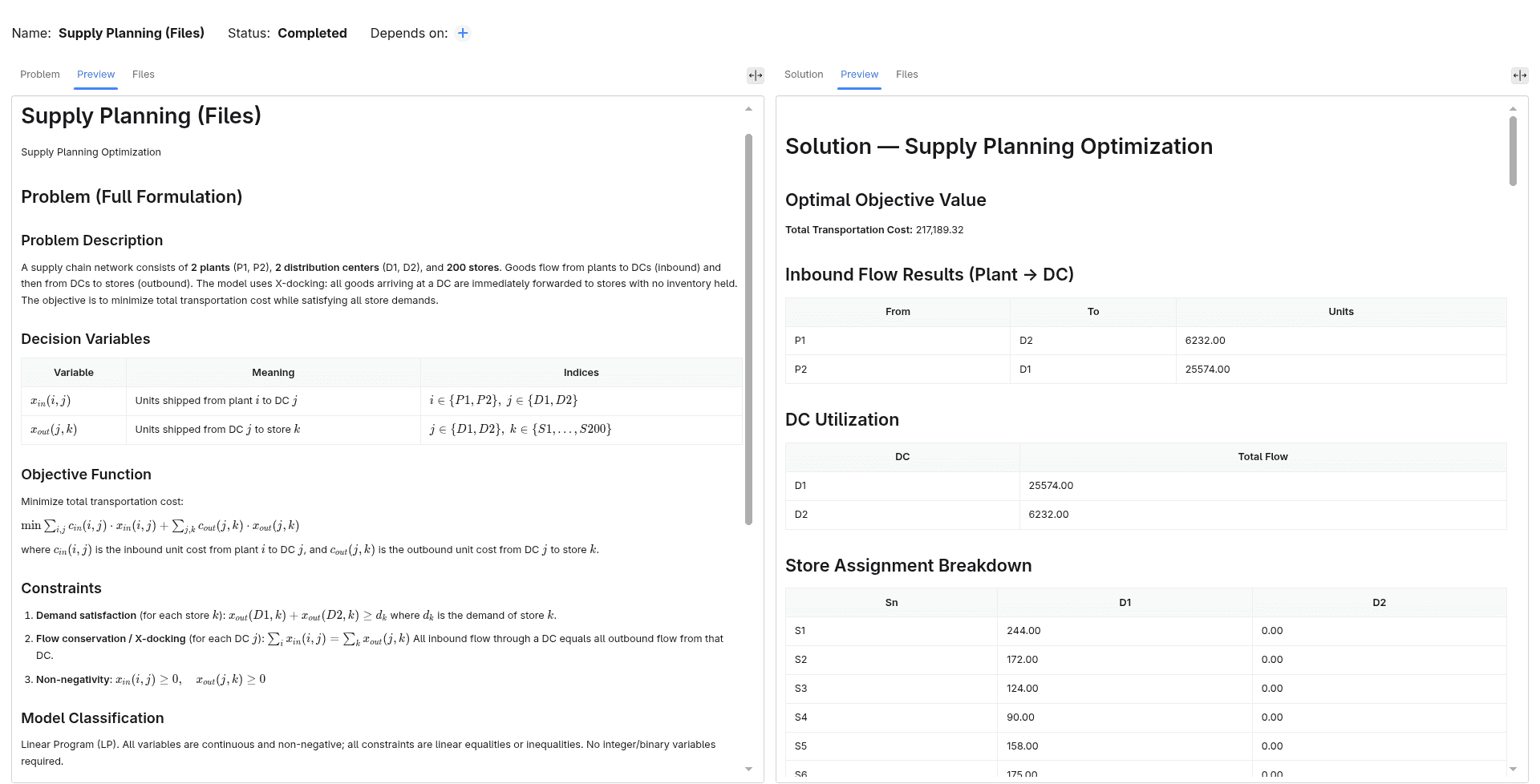The image size is (1540, 784).
Task: Add a dependency with the plus icon
Action: click(x=463, y=33)
